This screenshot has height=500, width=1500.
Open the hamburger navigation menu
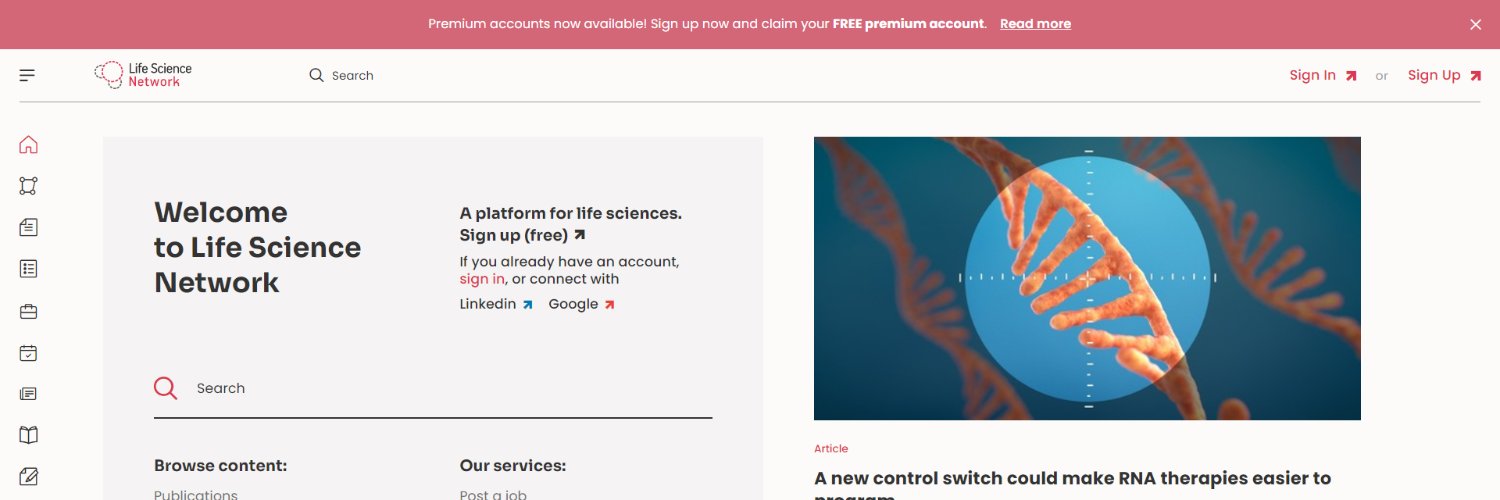tap(27, 75)
